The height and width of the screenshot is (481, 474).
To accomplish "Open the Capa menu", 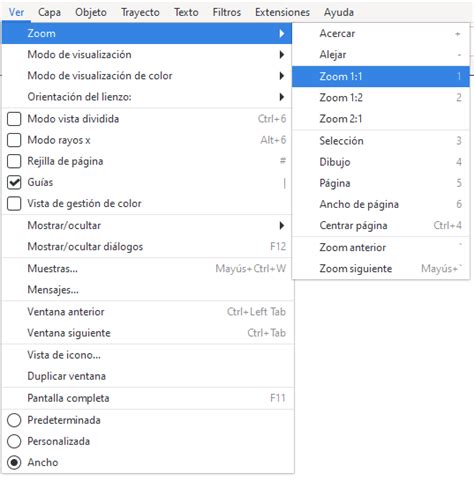I will (x=49, y=12).
